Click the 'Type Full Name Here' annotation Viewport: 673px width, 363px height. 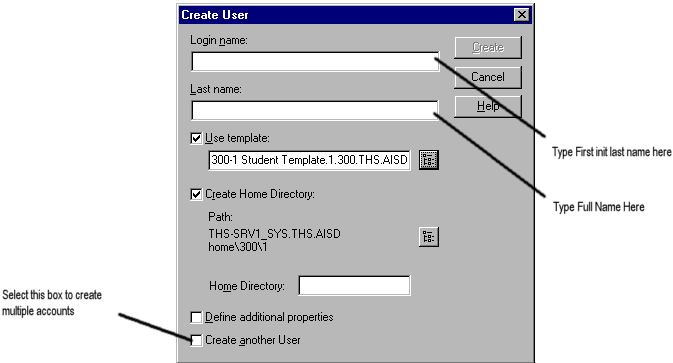599,207
